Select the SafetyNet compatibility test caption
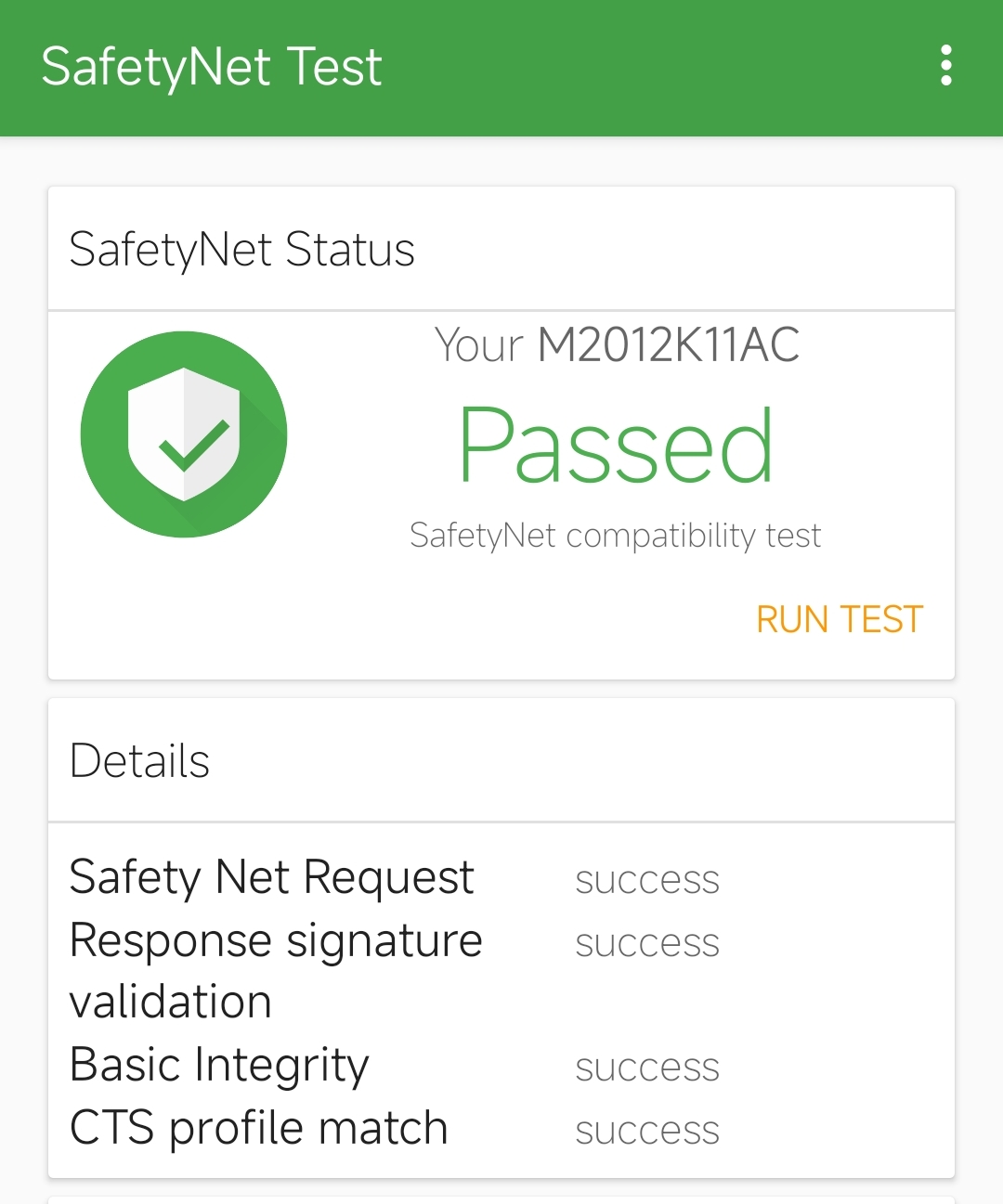 pos(616,536)
